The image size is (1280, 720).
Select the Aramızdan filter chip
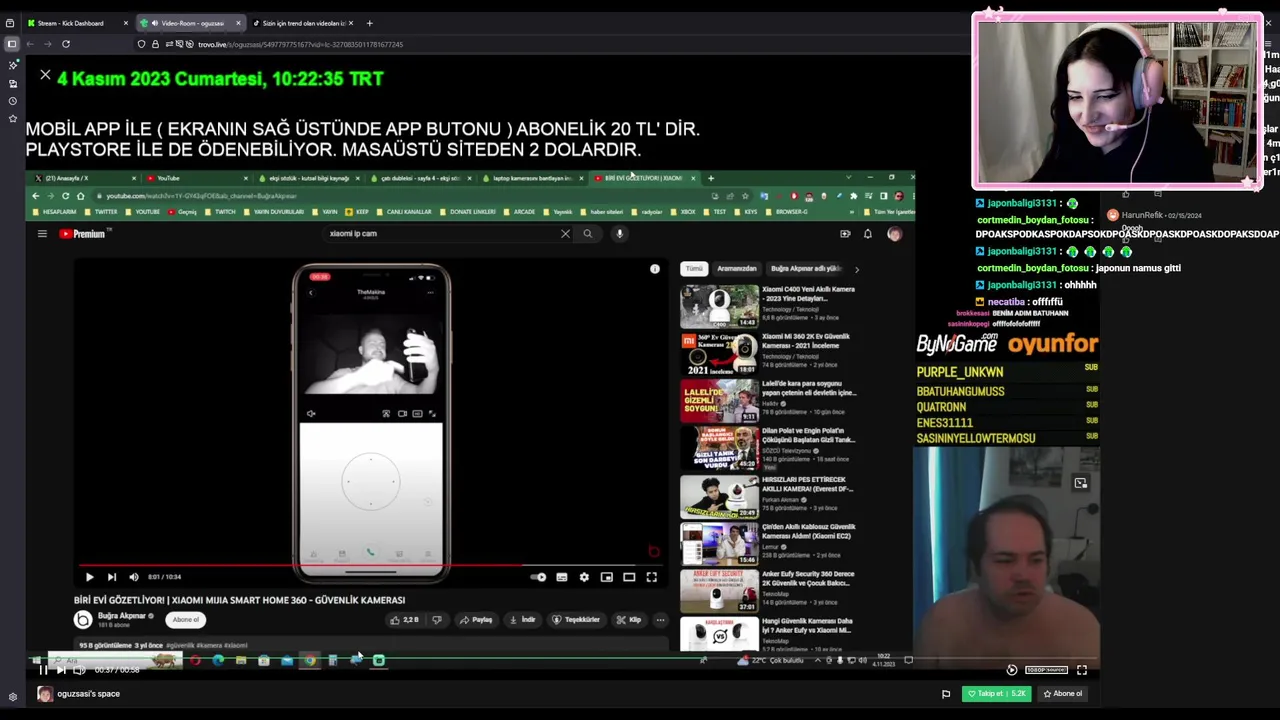(737, 269)
